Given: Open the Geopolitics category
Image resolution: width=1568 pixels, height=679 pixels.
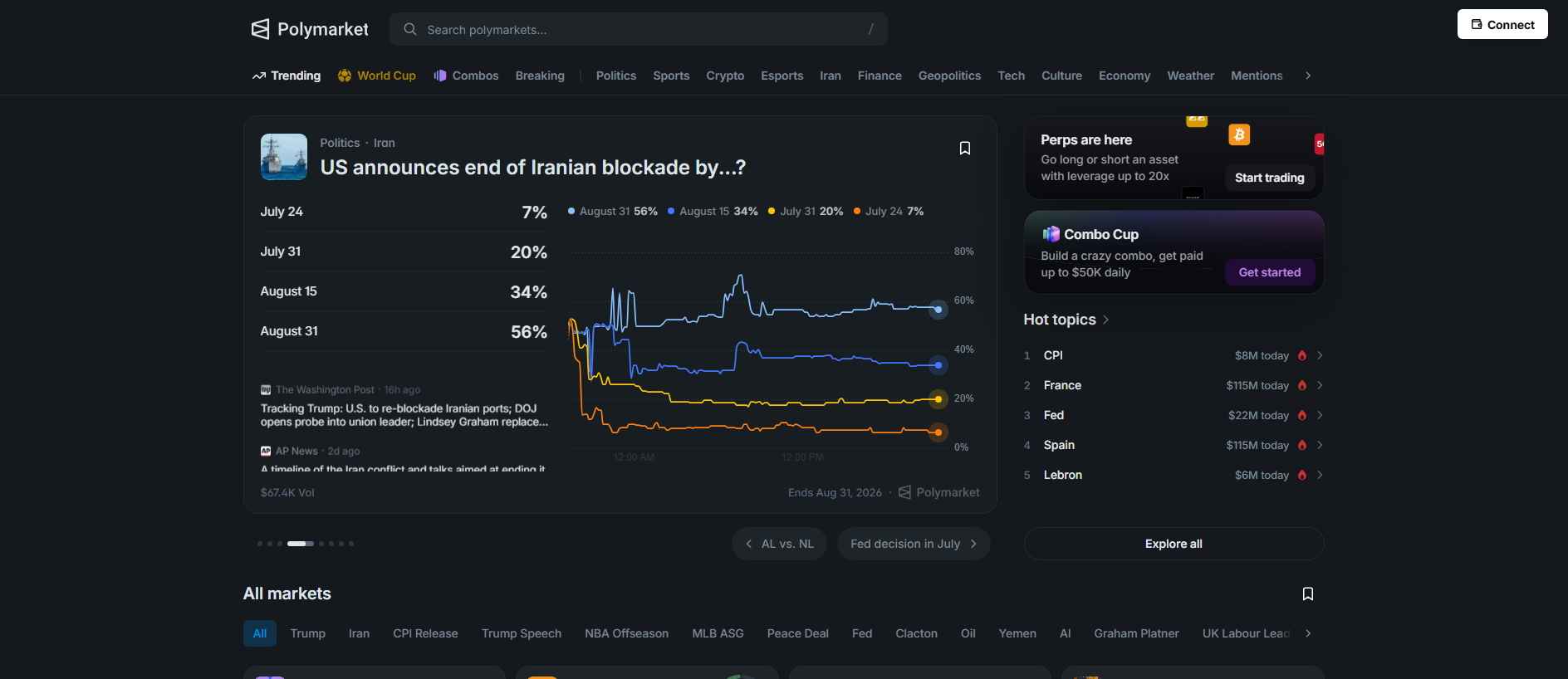Looking at the screenshot, I should click(x=949, y=76).
